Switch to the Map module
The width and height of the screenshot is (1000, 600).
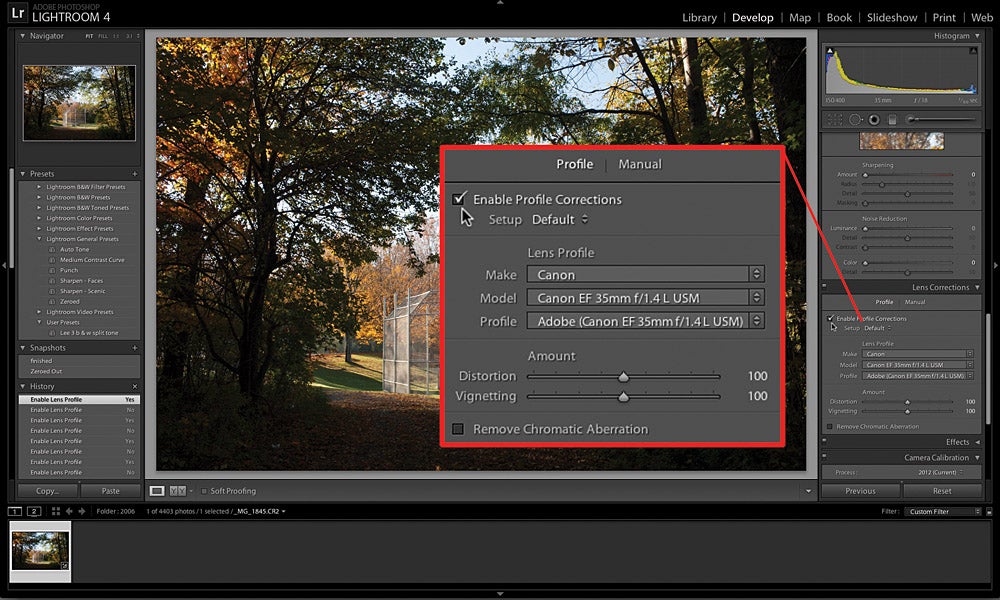pyautogui.click(x=800, y=18)
